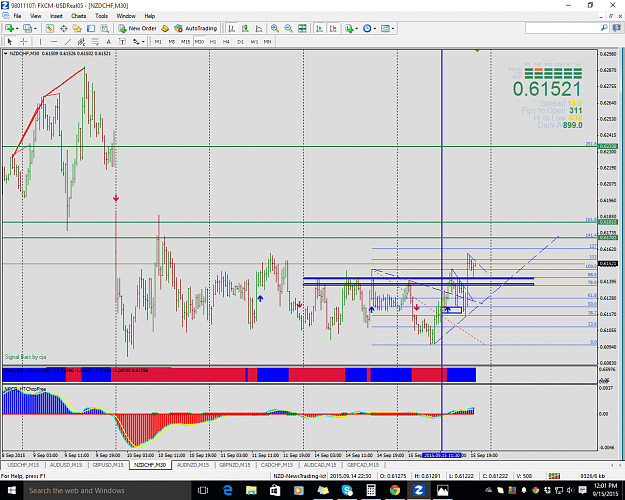Image resolution: width=625 pixels, height=500 pixels.
Task: Switch chart to candlesticks mode
Action: [245, 28]
